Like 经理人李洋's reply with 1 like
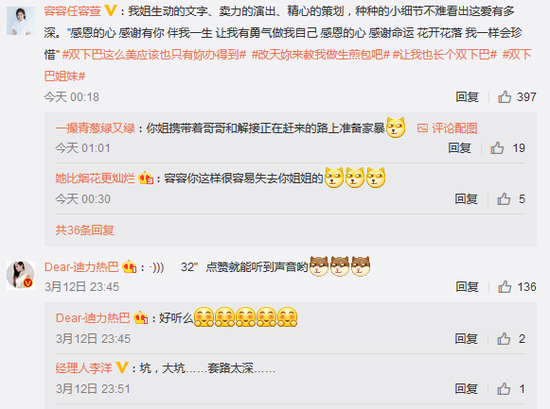 (x=503, y=389)
